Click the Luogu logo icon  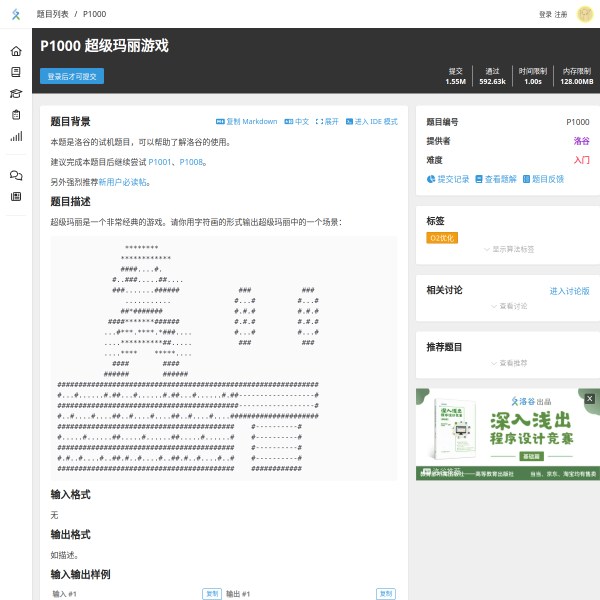pyautogui.click(x=16, y=14)
